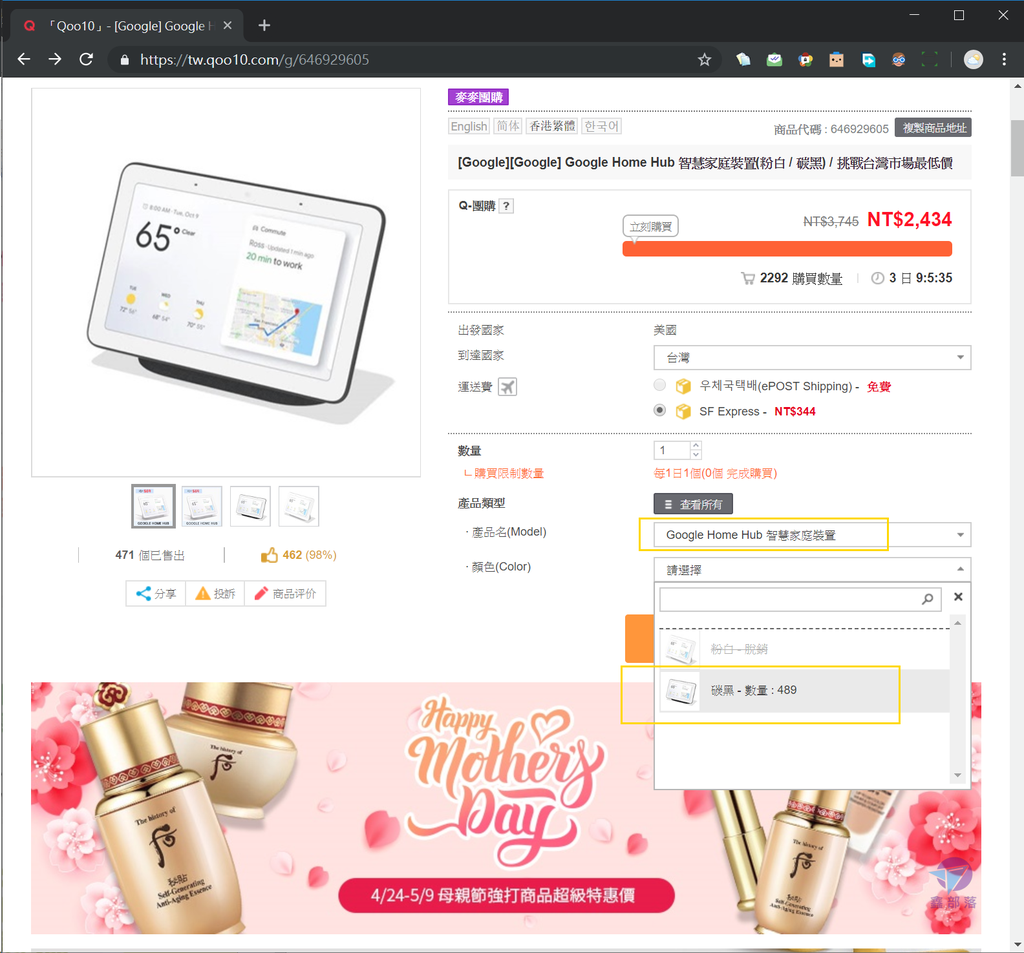The width and height of the screenshot is (1024, 953).
Task: Click the NT$3,745 original price
Action: (831, 221)
